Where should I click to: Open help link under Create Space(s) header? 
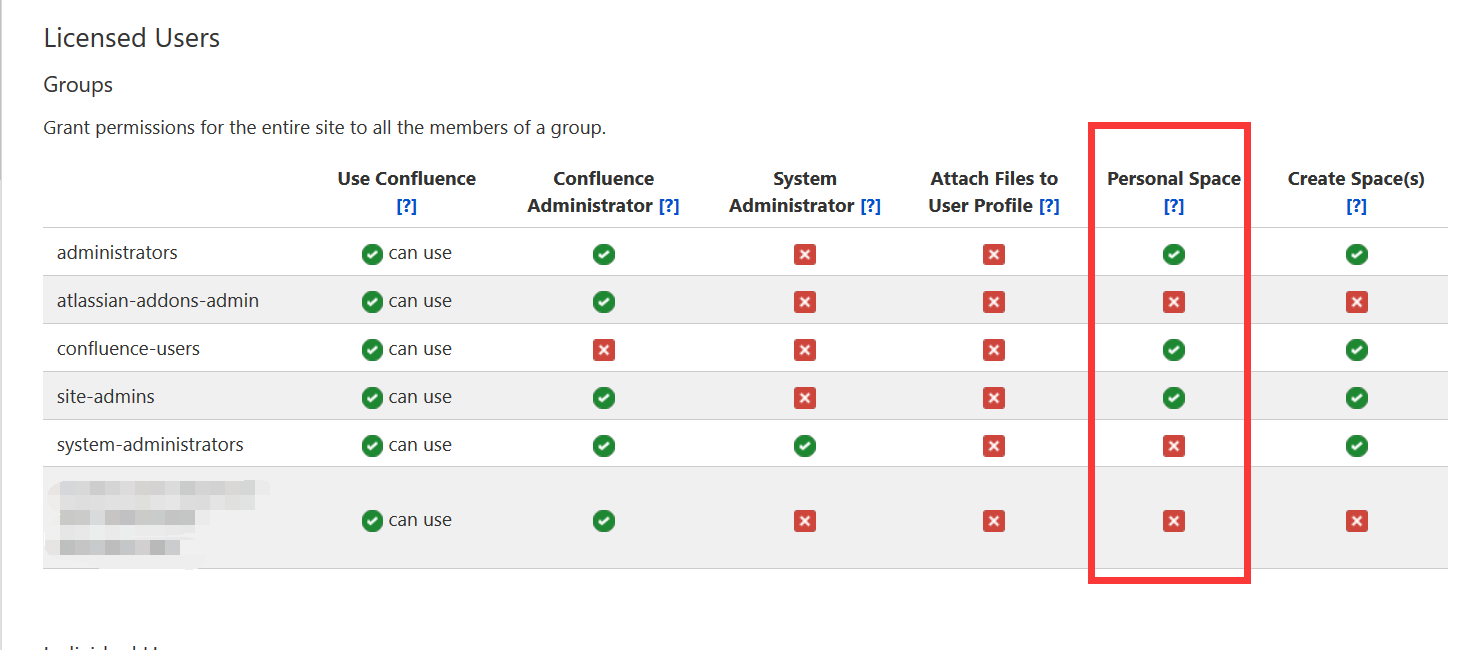(x=1356, y=206)
